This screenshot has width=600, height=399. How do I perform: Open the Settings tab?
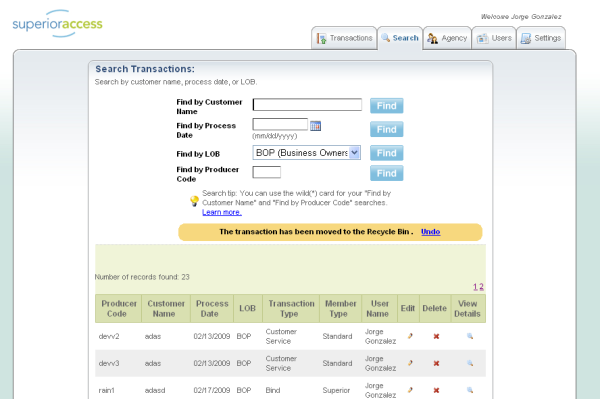tap(541, 38)
